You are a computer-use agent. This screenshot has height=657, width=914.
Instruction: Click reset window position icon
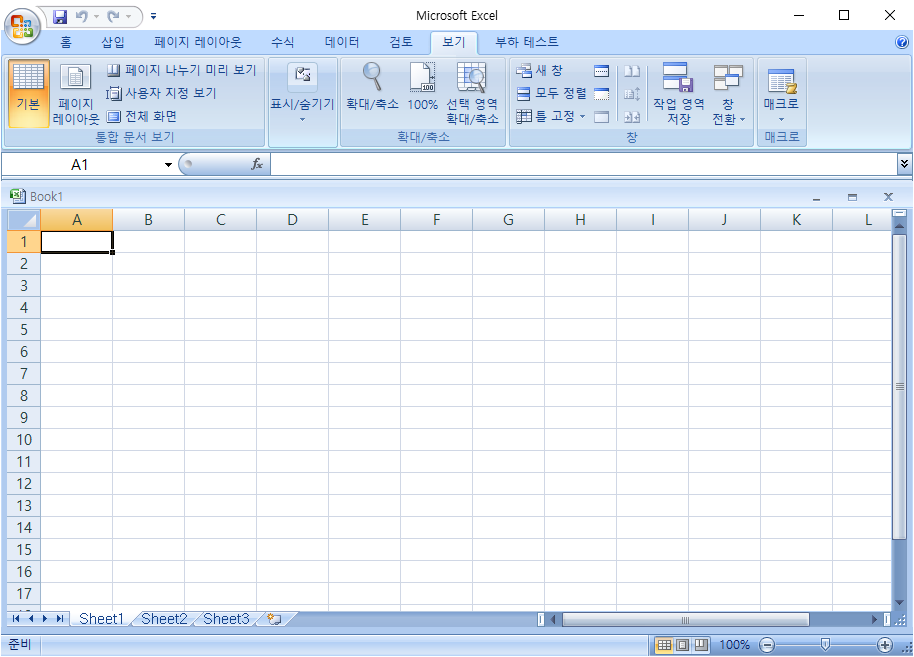[632, 117]
